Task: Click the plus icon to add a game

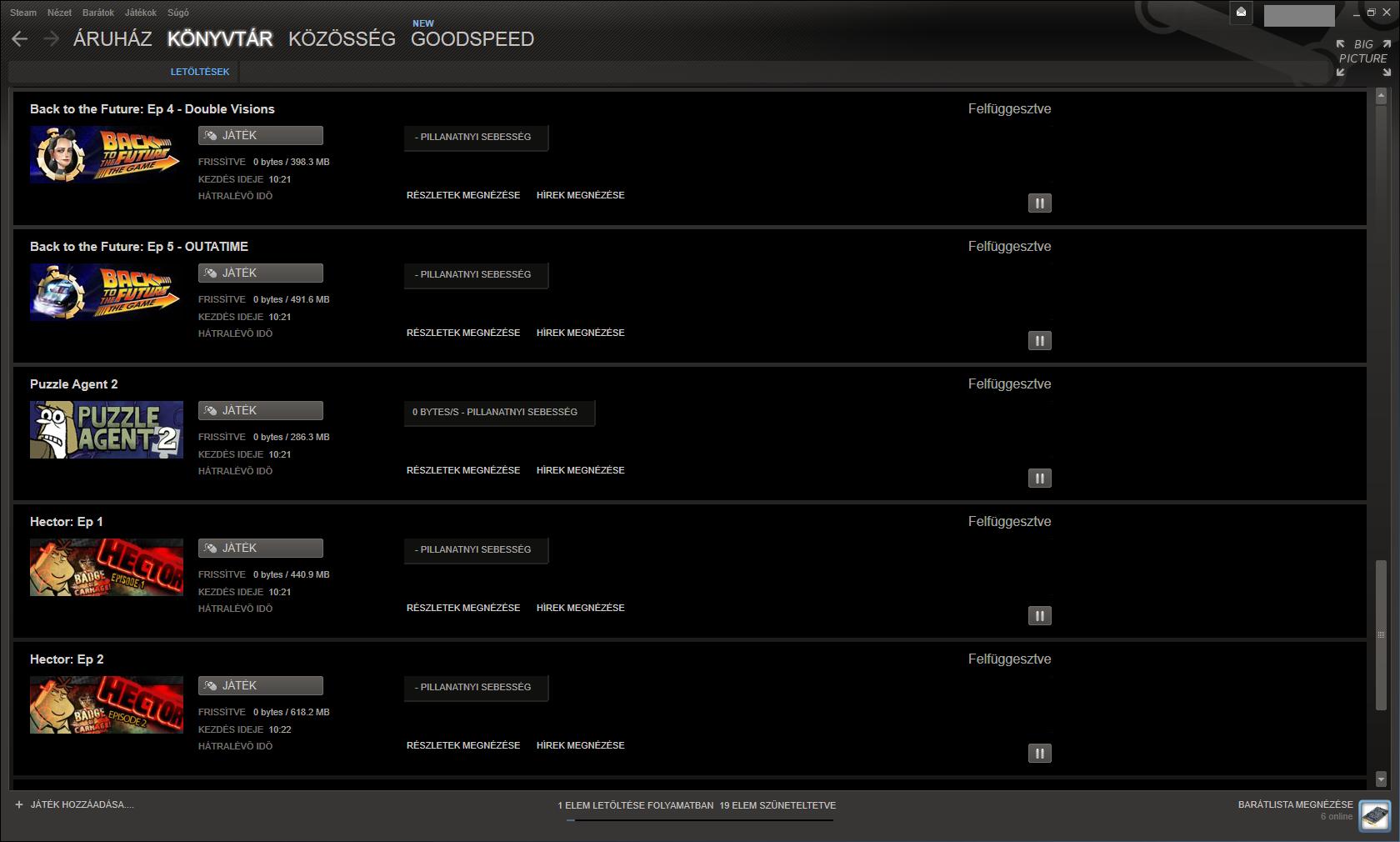Action: click(x=19, y=805)
